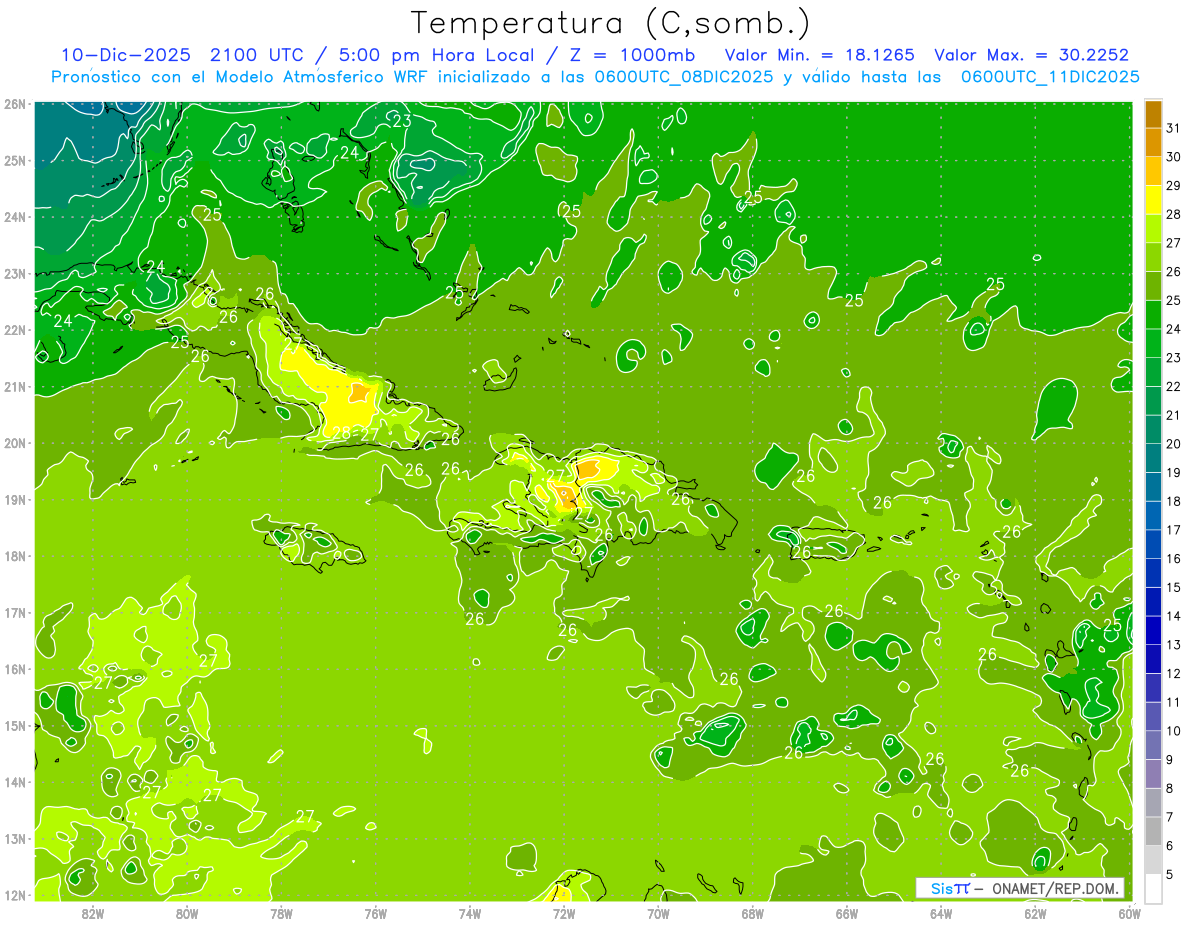Click the 60W longitude axis label

(1130, 912)
